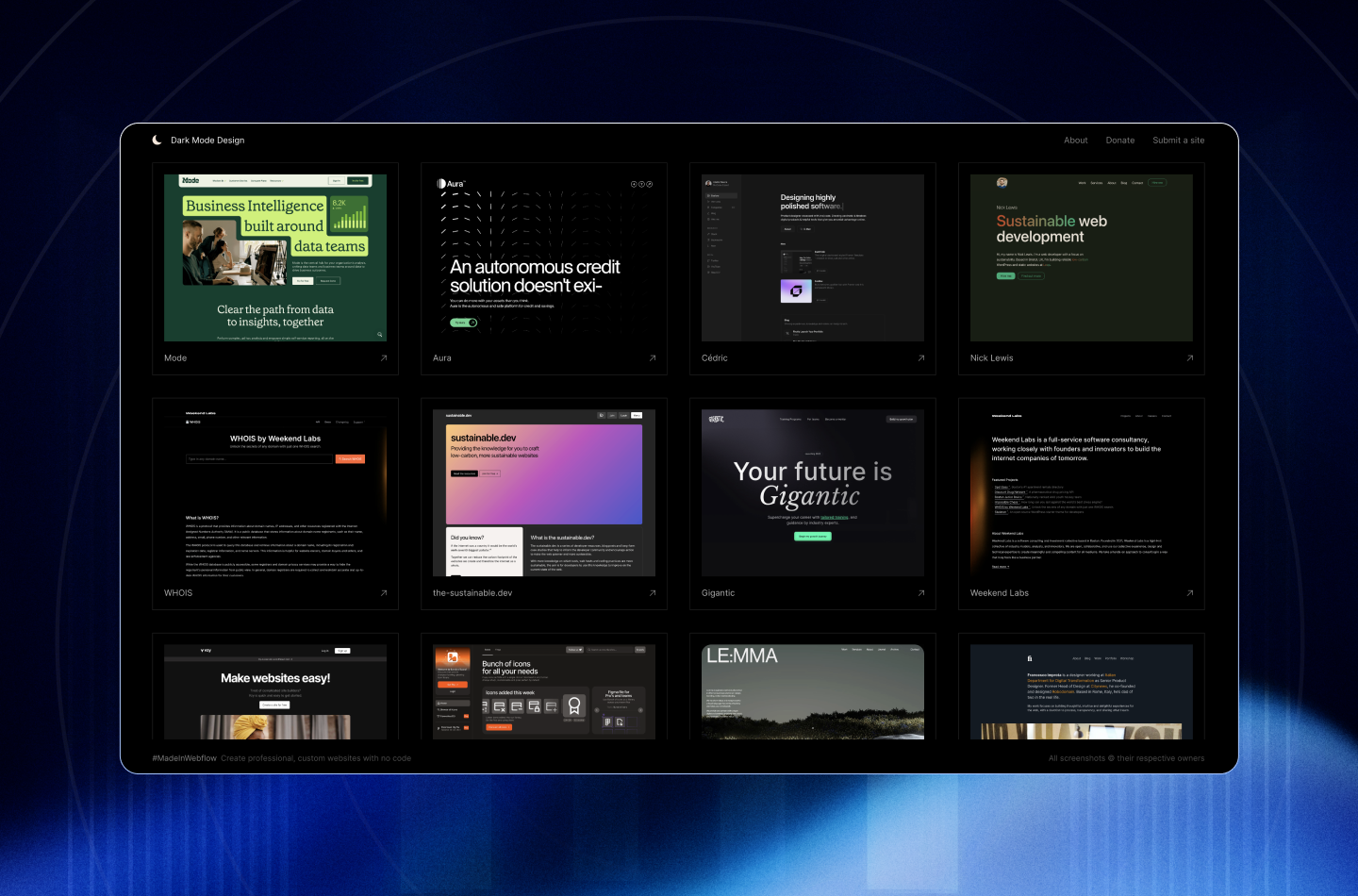Click the arrow icon on the Cédric card
Image resolution: width=1358 pixels, height=896 pixels.
pyautogui.click(x=920, y=358)
